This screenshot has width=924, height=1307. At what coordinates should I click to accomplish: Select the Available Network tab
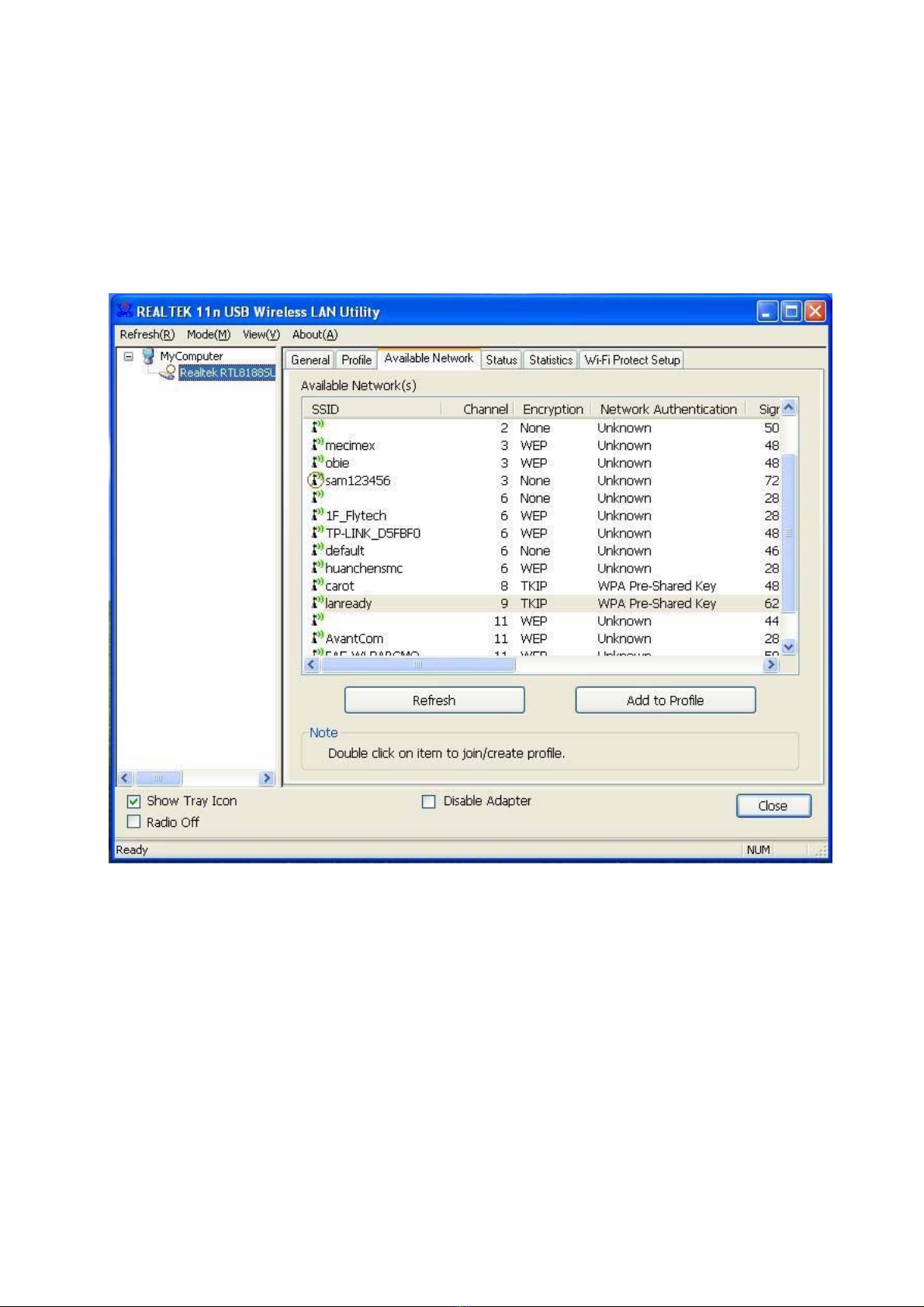(429, 358)
